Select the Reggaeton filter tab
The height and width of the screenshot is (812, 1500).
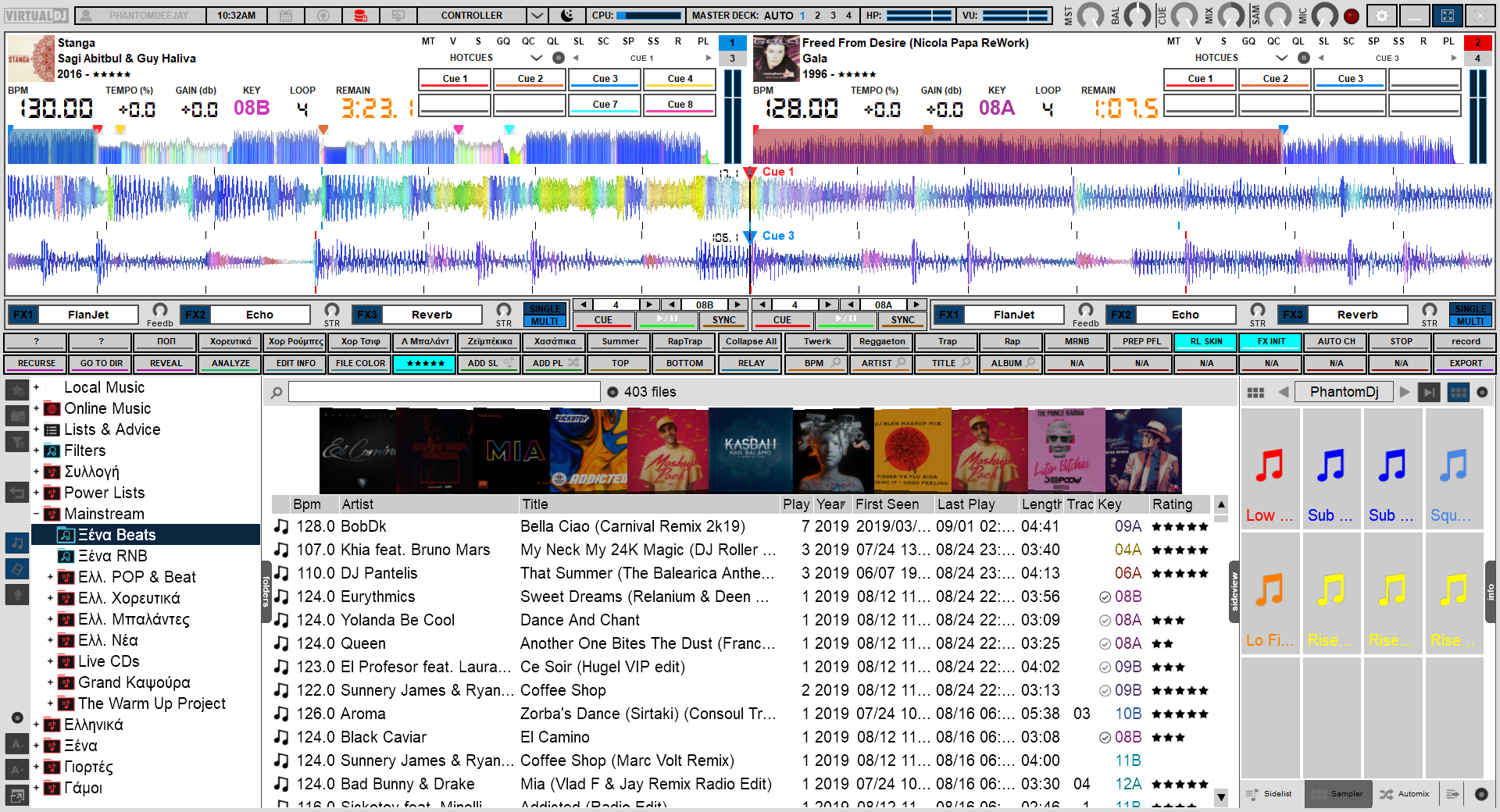pos(881,341)
